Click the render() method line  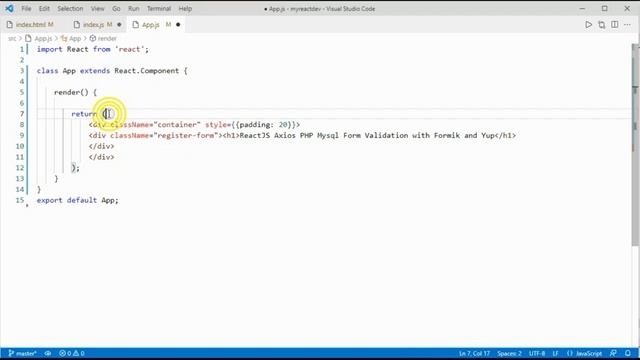click(x=76, y=92)
